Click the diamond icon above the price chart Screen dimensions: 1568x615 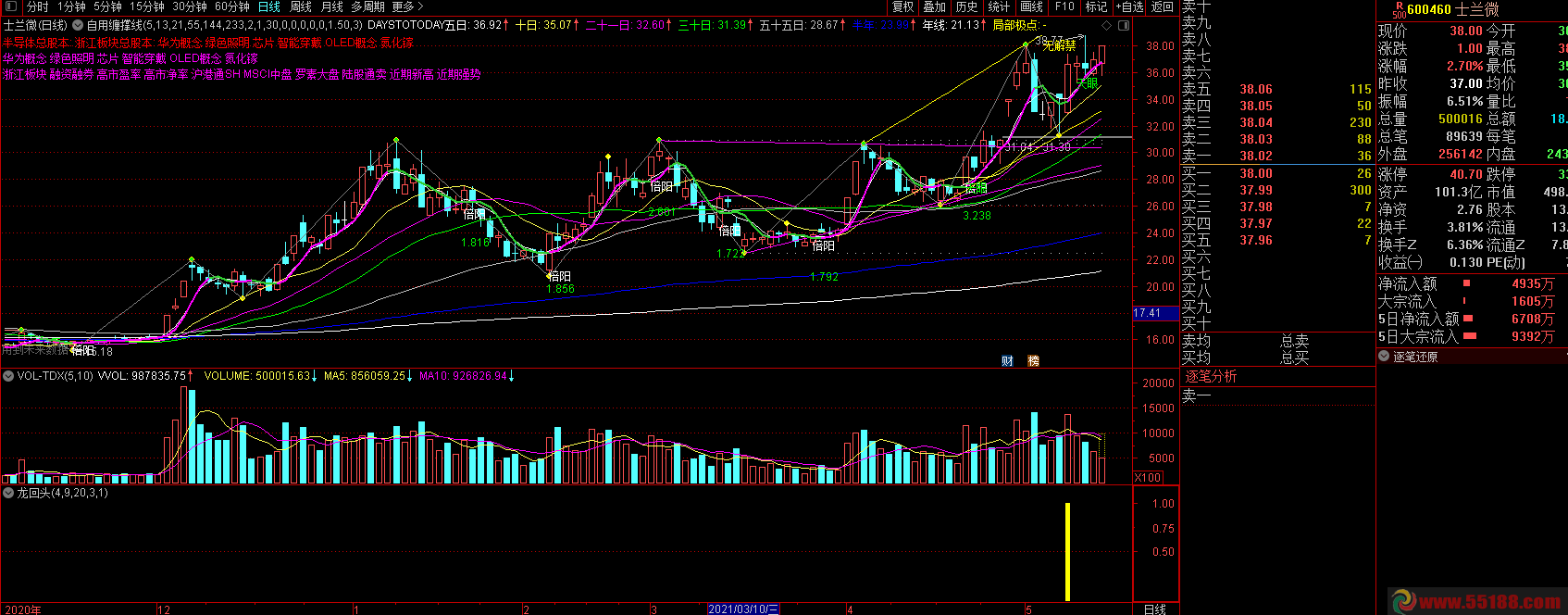coord(1106,25)
